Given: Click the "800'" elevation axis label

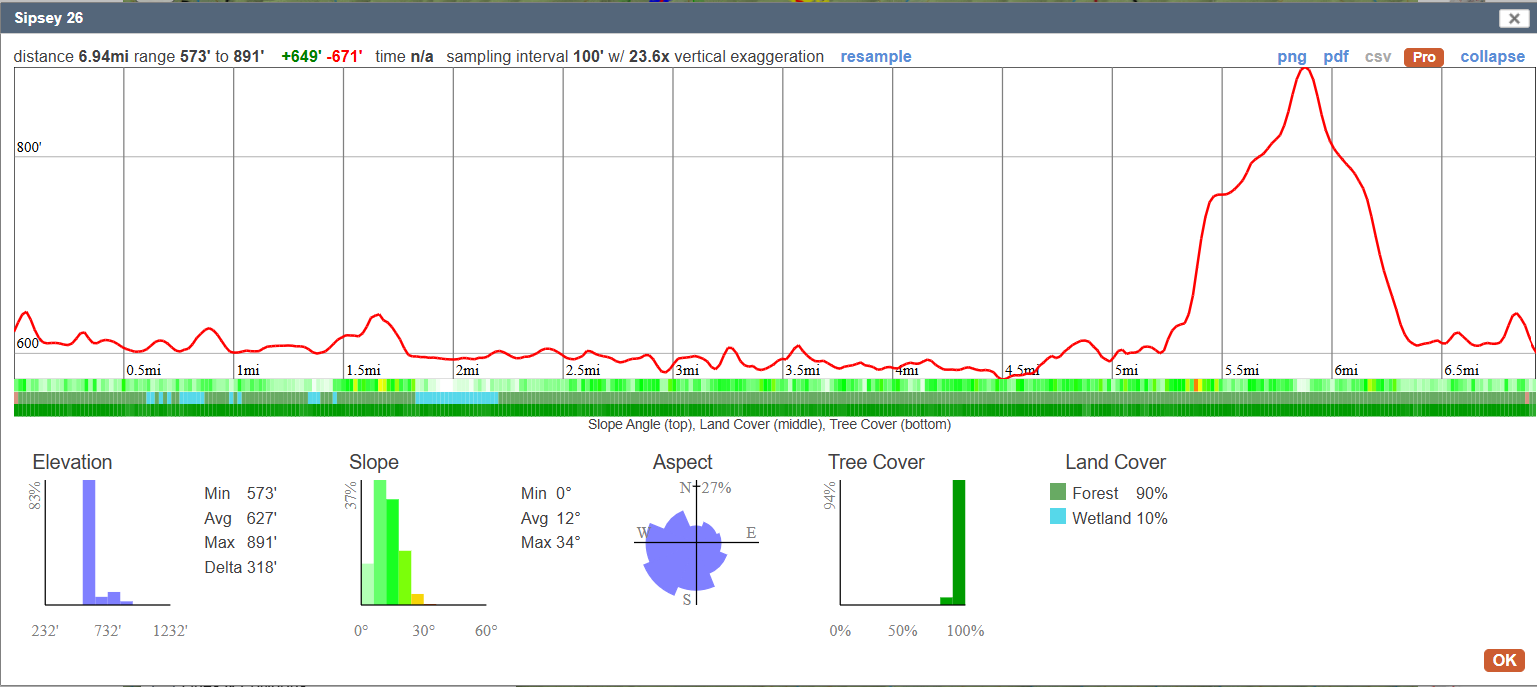Looking at the screenshot, I should [x=29, y=148].
